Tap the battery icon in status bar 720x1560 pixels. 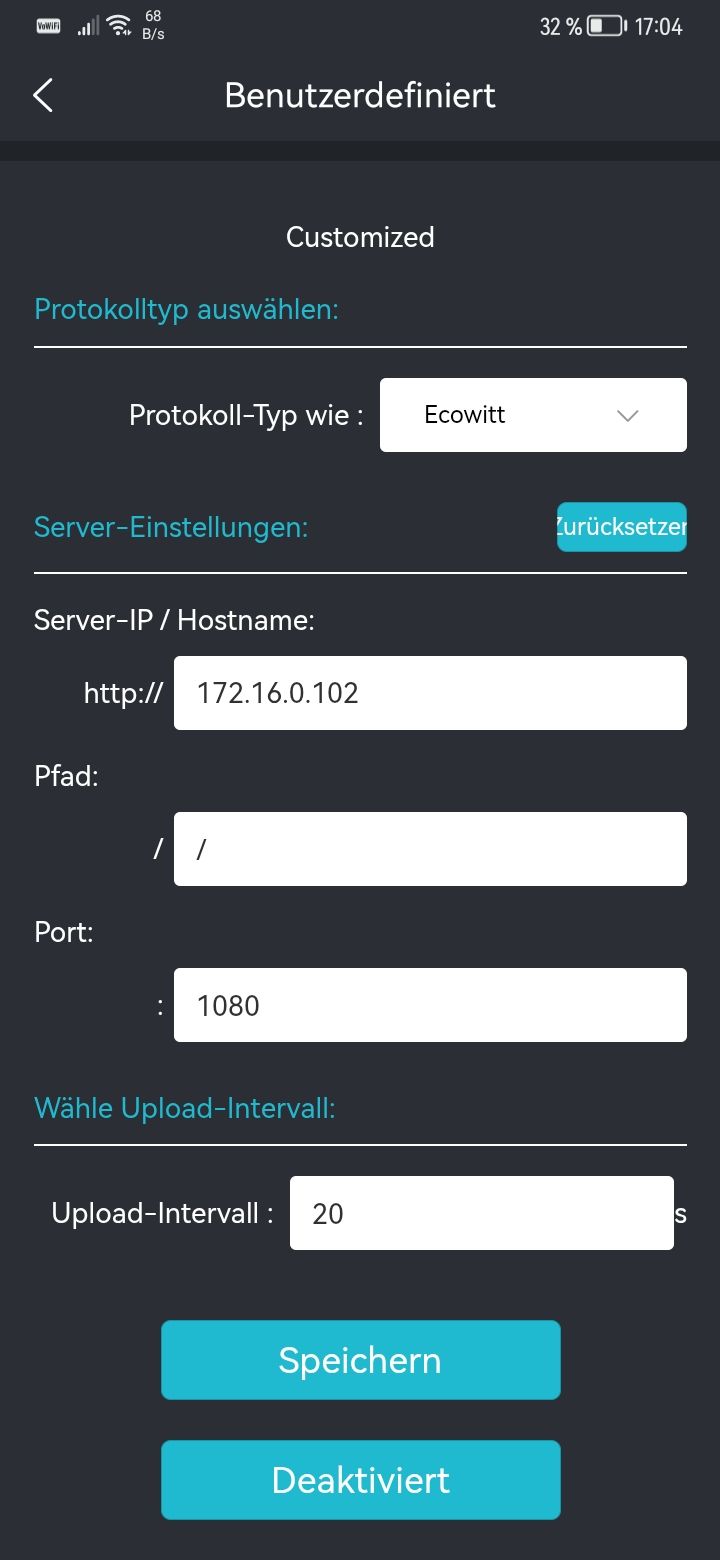click(x=606, y=27)
